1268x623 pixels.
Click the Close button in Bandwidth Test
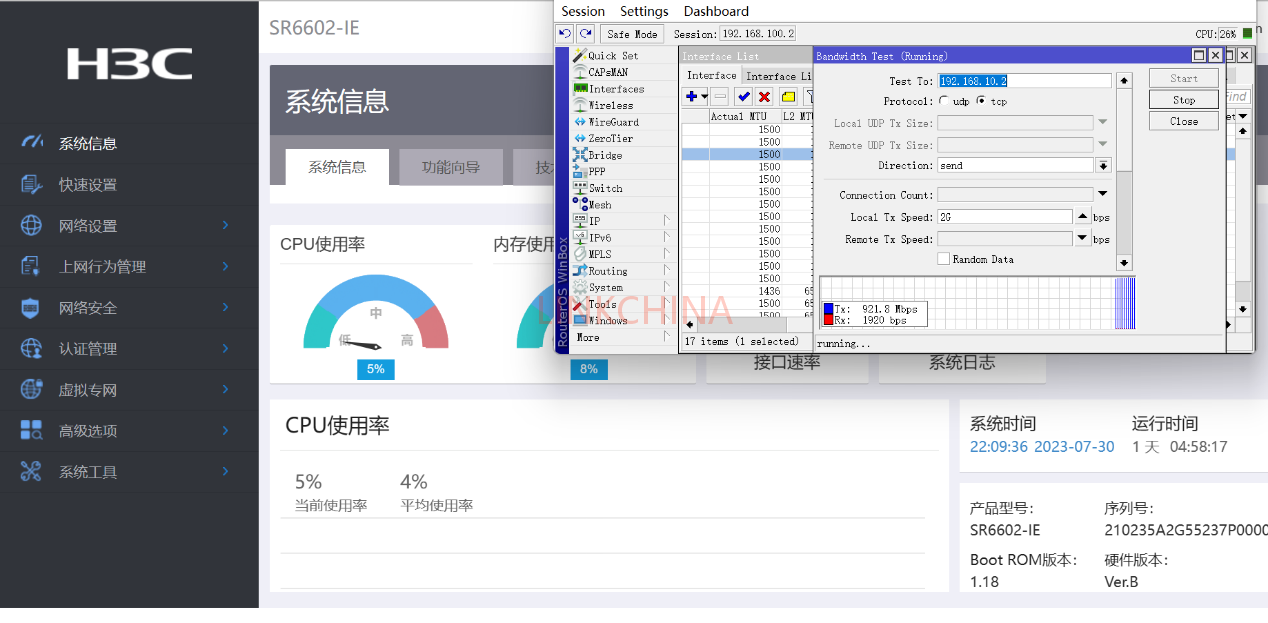click(x=1184, y=121)
